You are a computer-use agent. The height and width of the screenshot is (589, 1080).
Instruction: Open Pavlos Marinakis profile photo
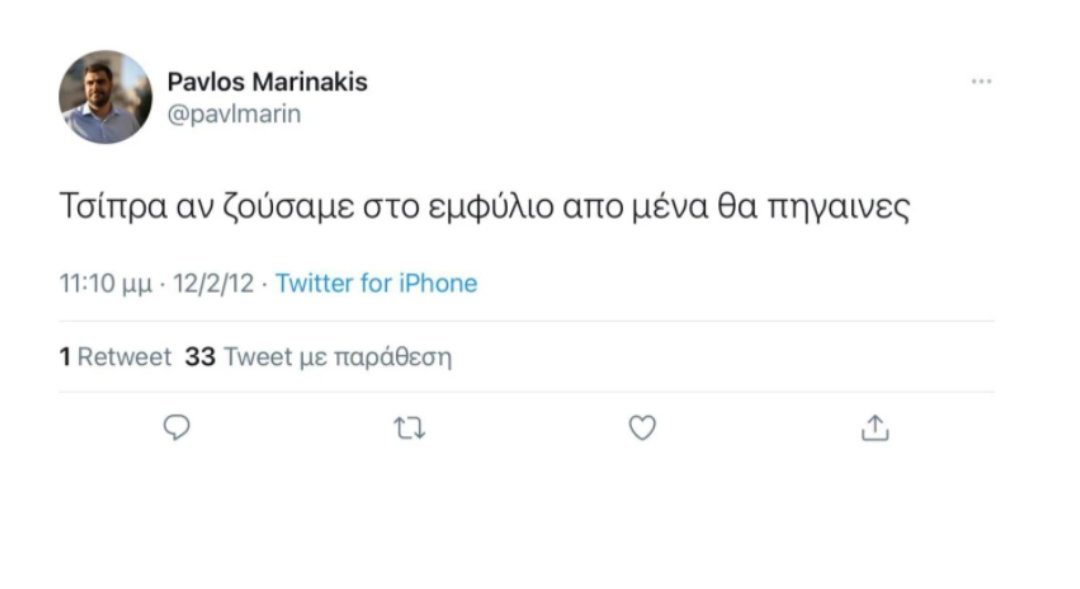pyautogui.click(x=105, y=97)
